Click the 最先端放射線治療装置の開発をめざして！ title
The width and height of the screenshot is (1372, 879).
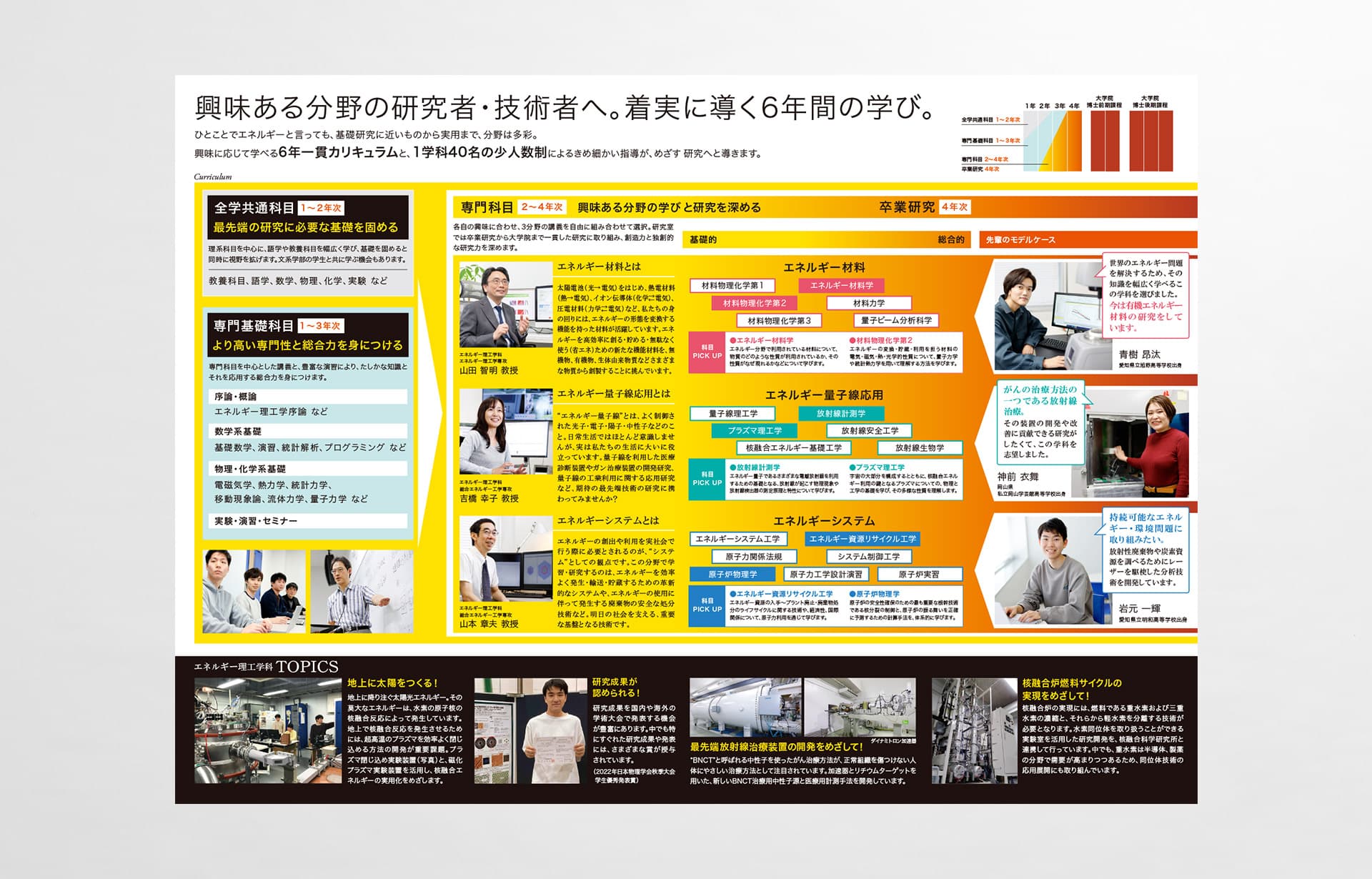[777, 747]
